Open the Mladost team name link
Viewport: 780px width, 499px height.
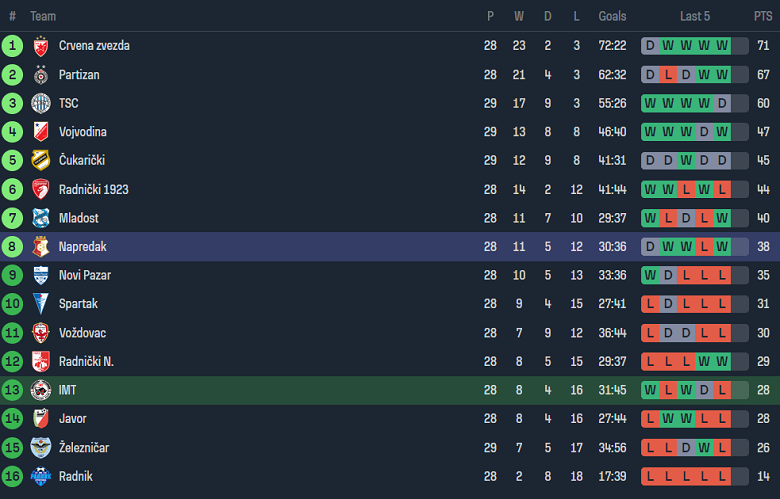click(x=79, y=218)
